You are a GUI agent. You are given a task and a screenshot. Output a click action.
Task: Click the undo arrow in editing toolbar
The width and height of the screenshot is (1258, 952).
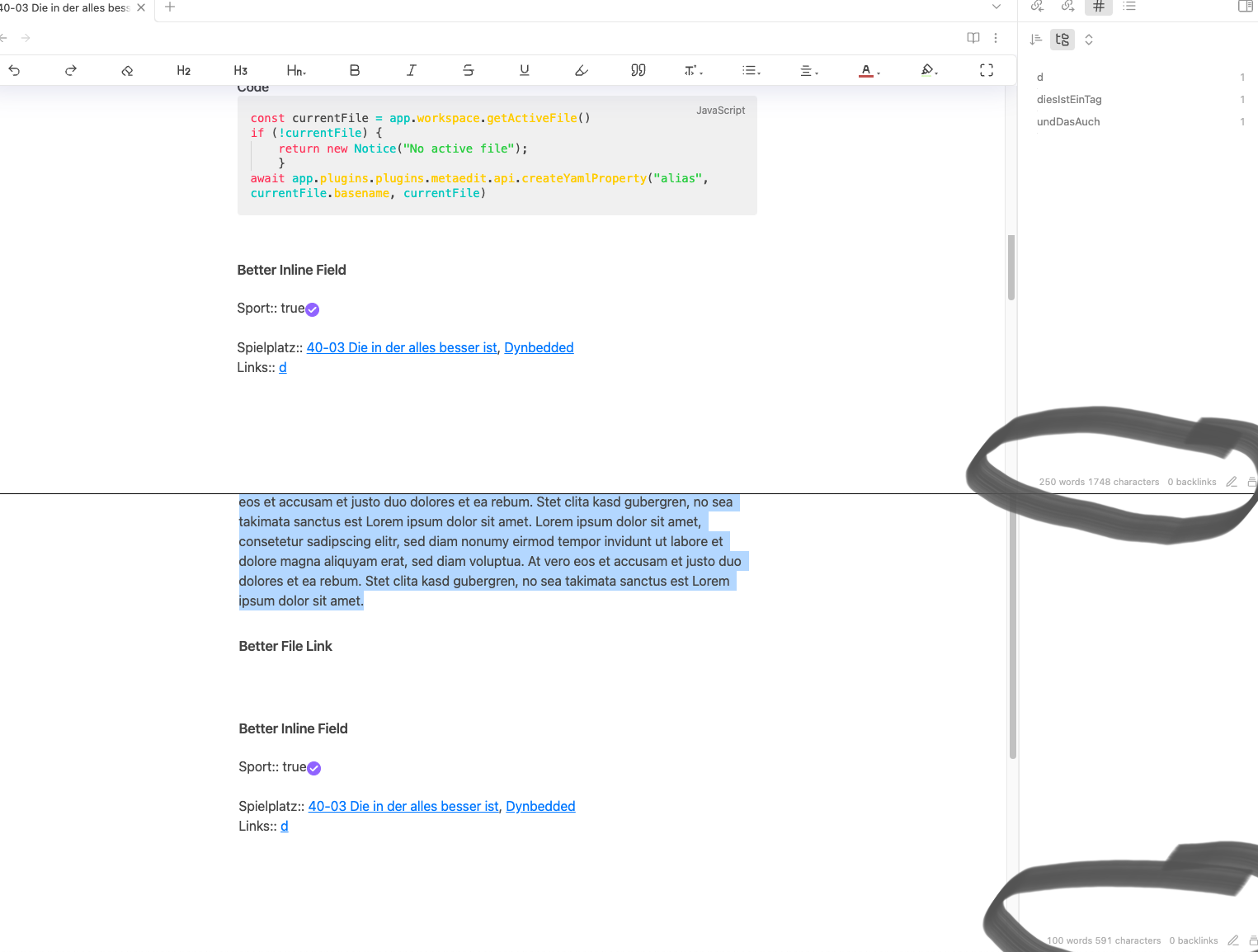[x=14, y=70]
